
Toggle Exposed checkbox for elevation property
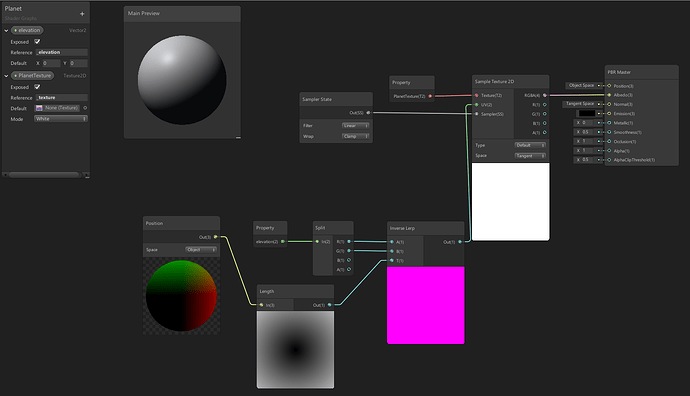(37, 41)
